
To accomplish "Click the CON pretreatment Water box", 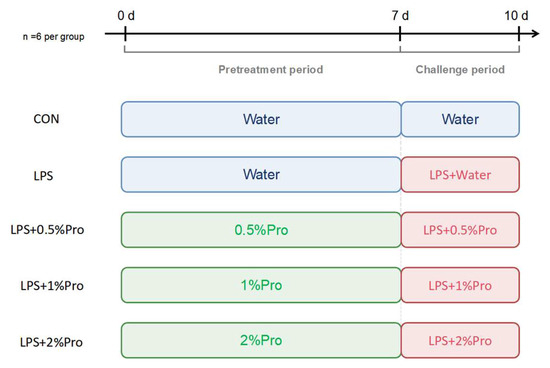I will click(x=261, y=119).
